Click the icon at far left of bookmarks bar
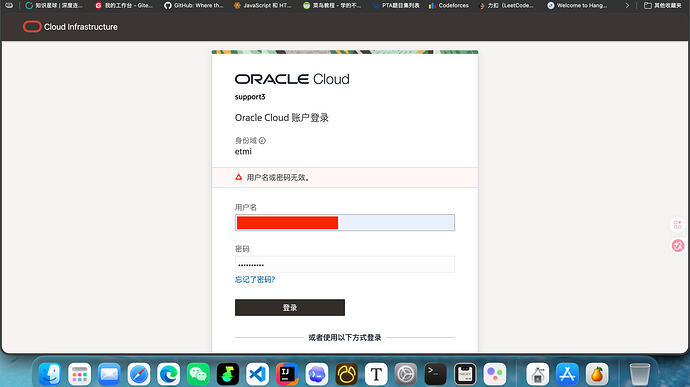 pyautogui.click(x=9, y=5)
